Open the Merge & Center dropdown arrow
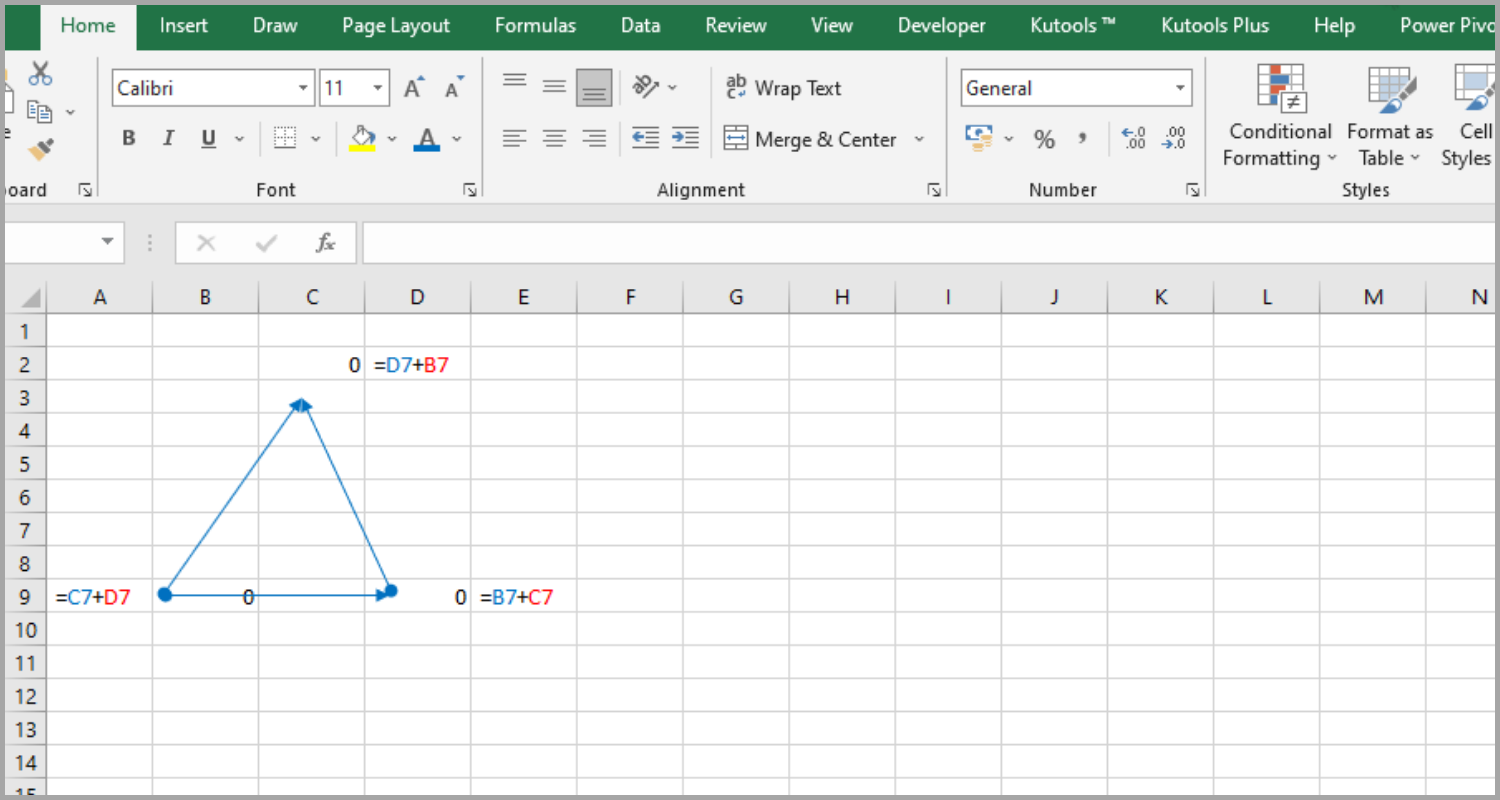 pyautogui.click(x=919, y=139)
